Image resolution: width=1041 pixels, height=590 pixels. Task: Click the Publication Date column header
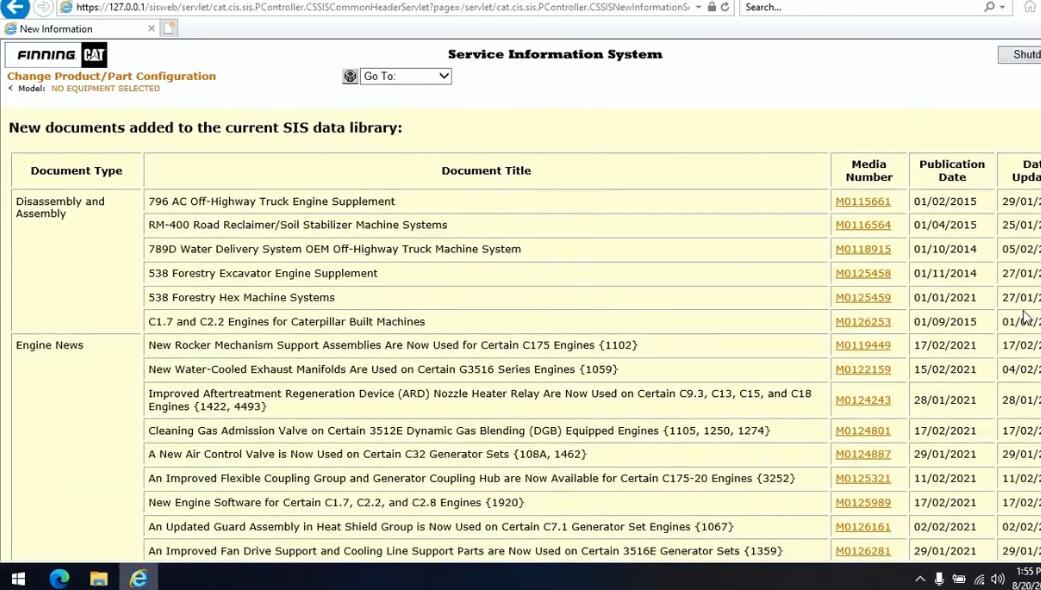pos(952,171)
